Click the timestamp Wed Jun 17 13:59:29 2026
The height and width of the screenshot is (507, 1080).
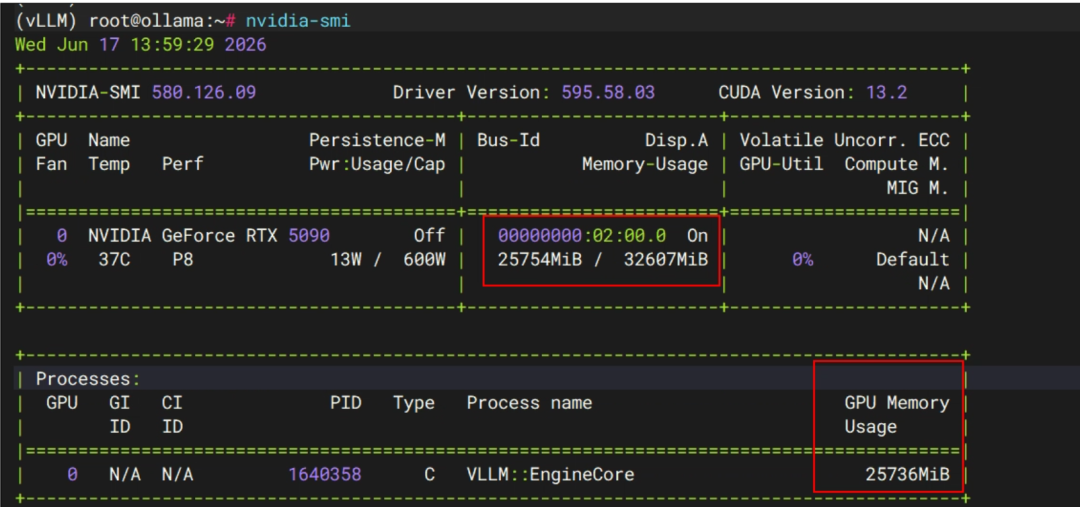[x=141, y=45]
